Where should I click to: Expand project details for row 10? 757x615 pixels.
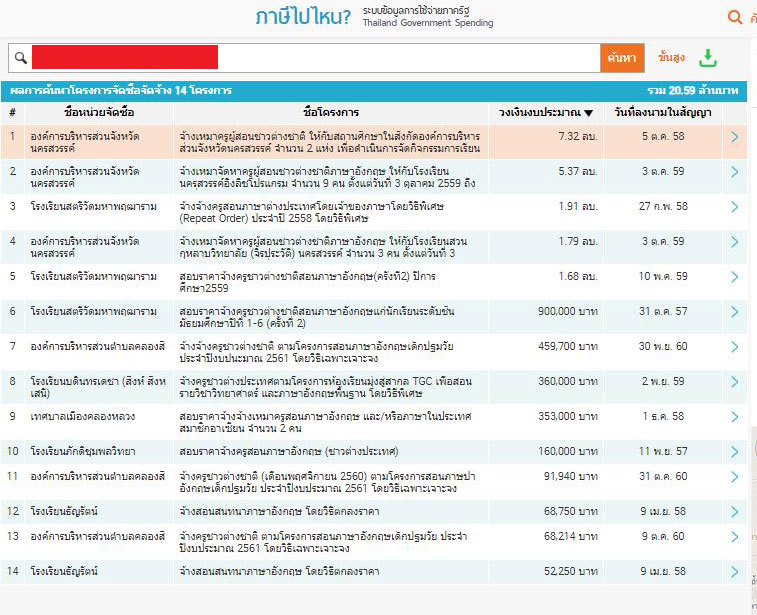click(735, 451)
